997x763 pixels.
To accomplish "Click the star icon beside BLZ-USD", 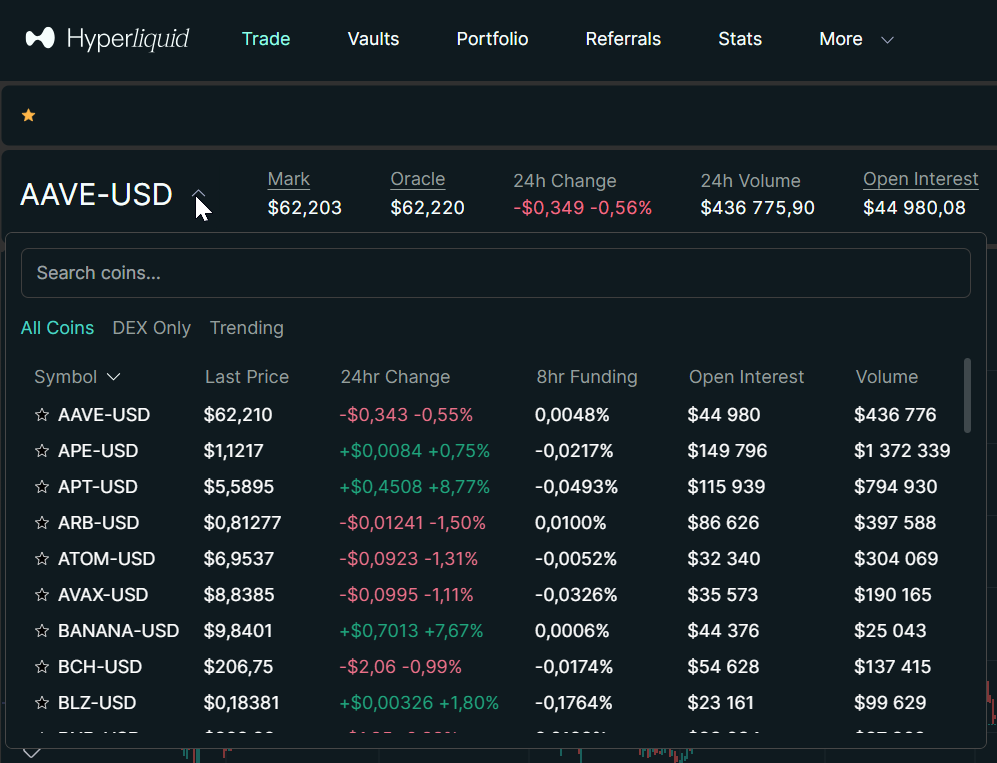I will coord(42,703).
